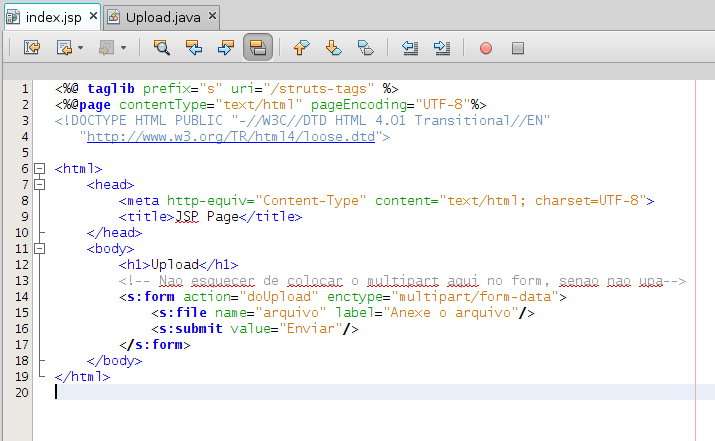This screenshot has height=441, width=715.
Task: Click the 'meta' tag on line 8
Action: 143,201
